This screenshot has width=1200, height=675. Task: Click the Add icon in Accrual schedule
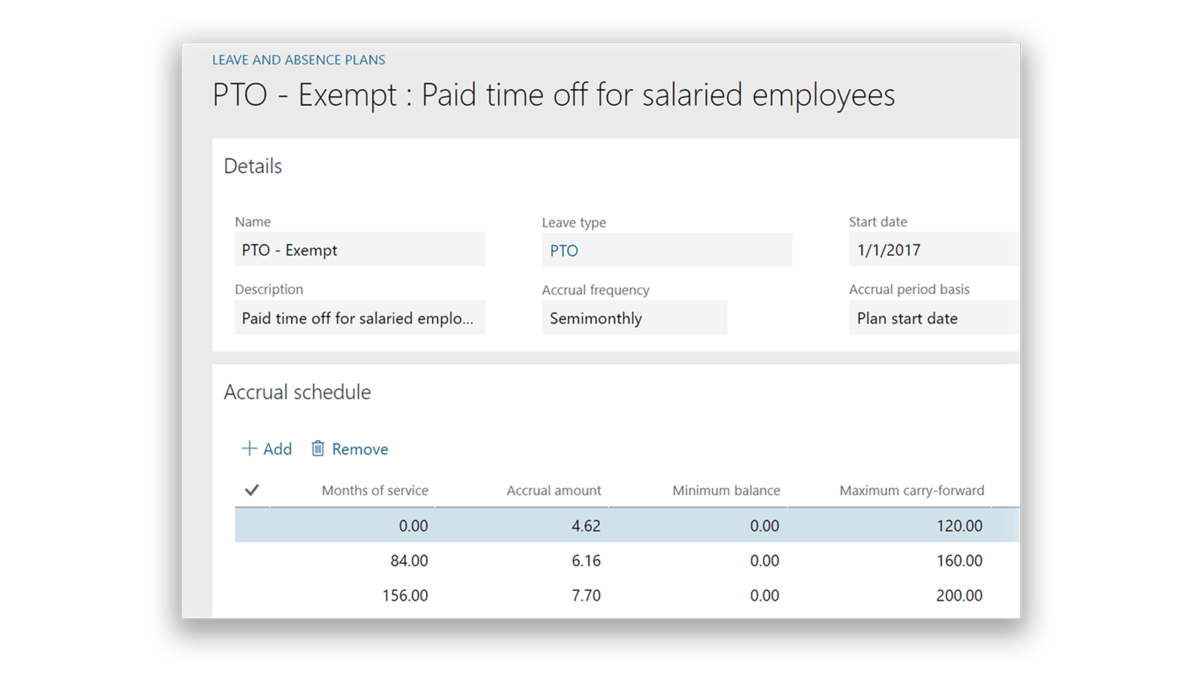(x=266, y=448)
